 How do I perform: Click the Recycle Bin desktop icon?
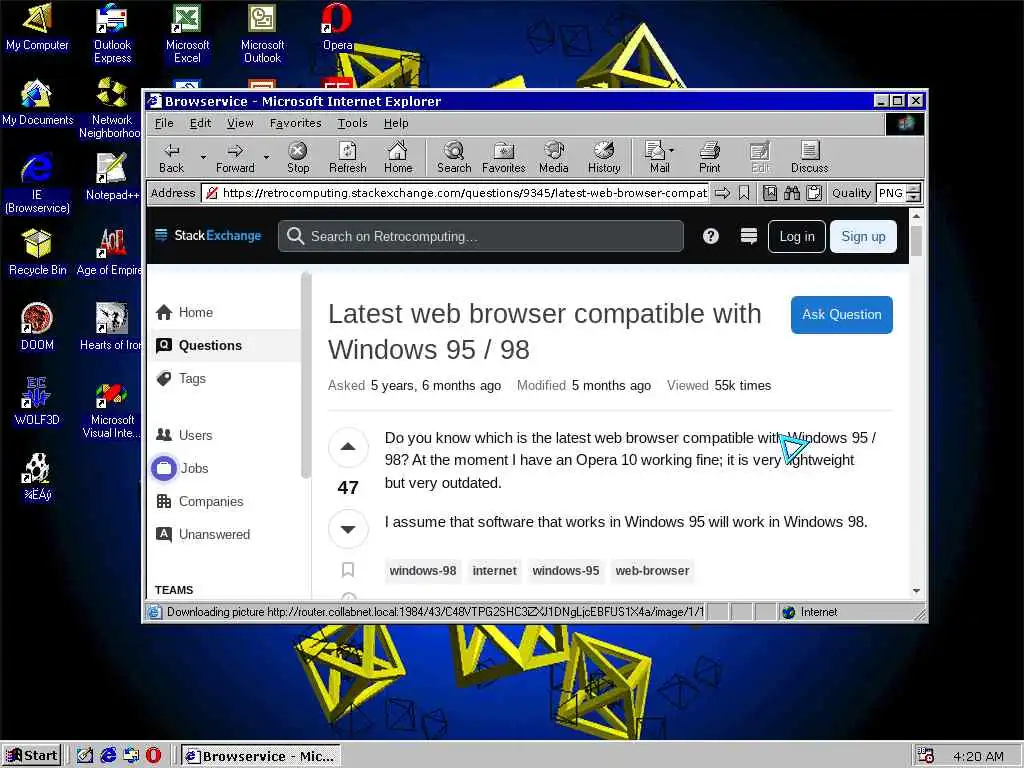[x=37, y=252]
